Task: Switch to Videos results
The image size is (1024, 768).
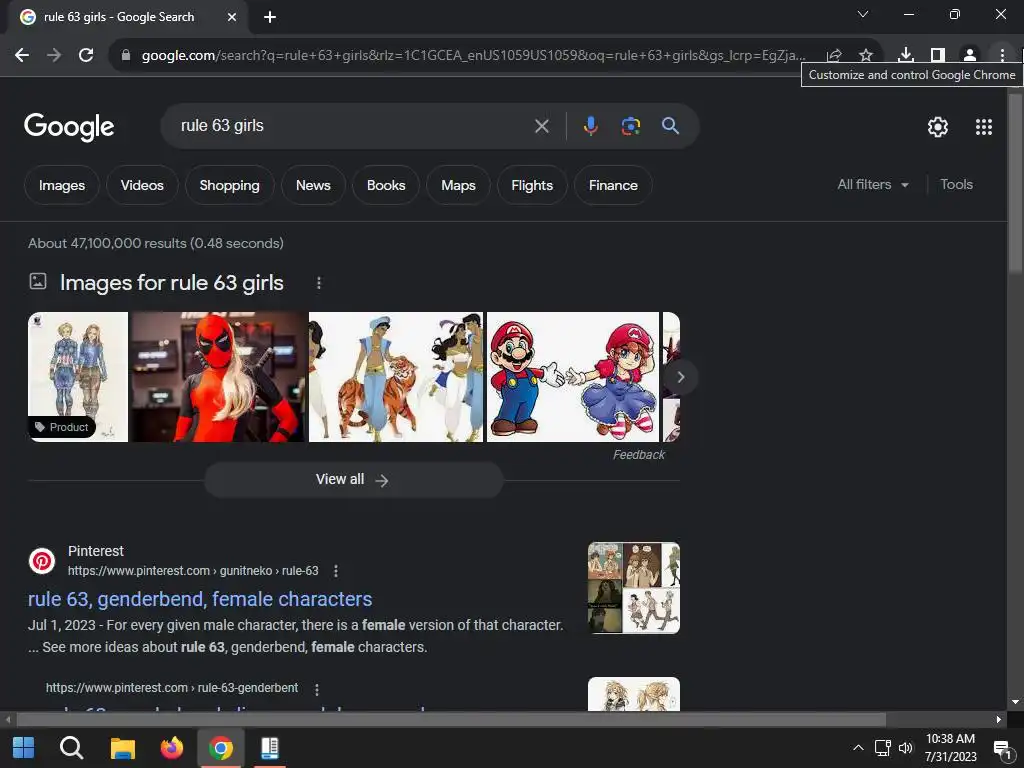Action: tap(142, 185)
